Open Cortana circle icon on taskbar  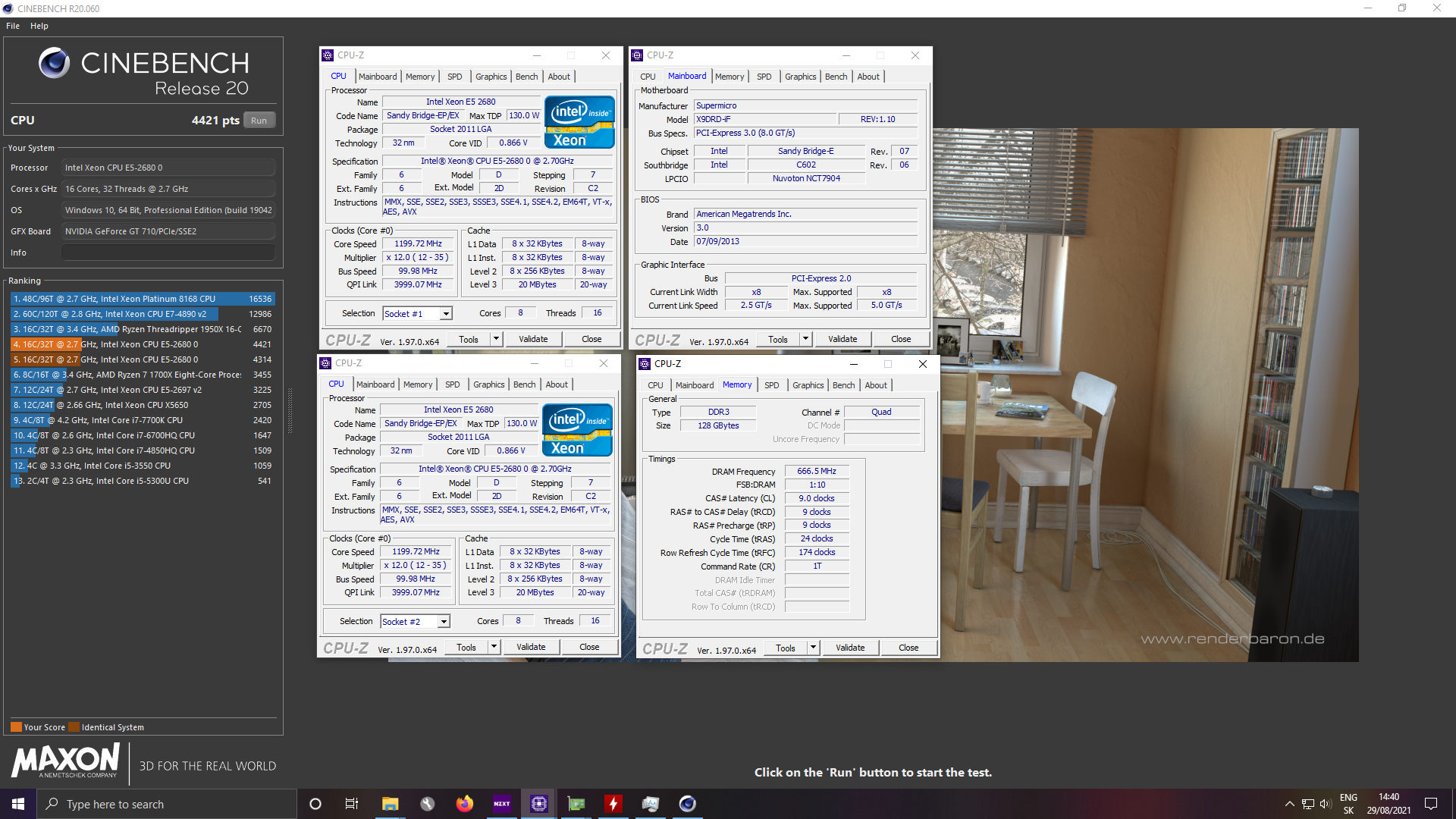(315, 804)
